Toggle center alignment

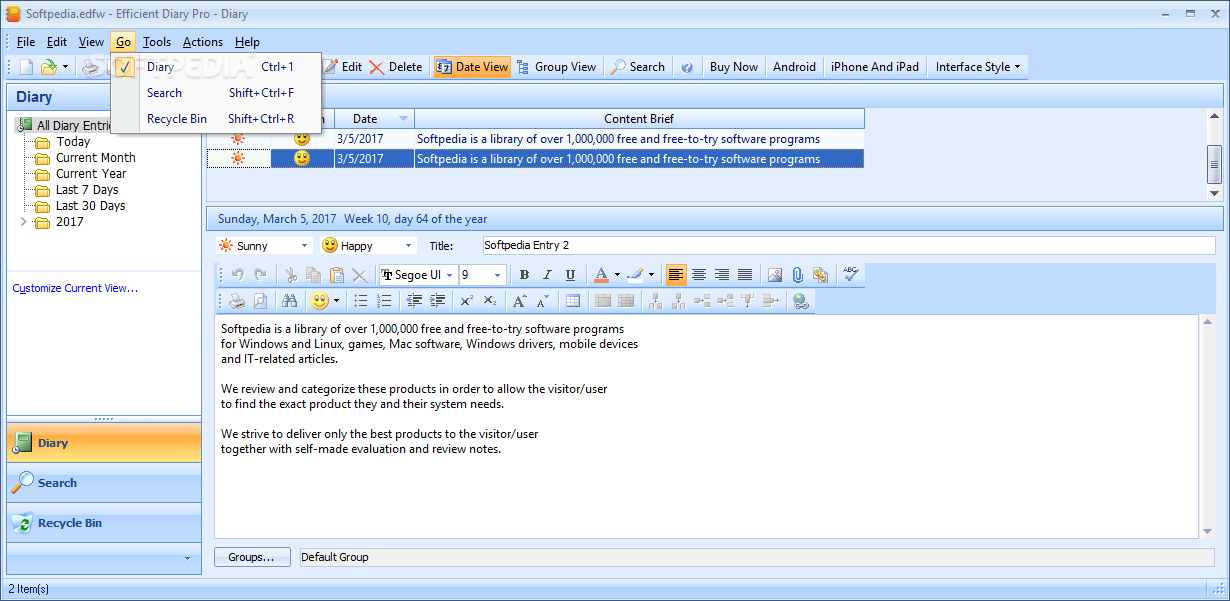[699, 275]
